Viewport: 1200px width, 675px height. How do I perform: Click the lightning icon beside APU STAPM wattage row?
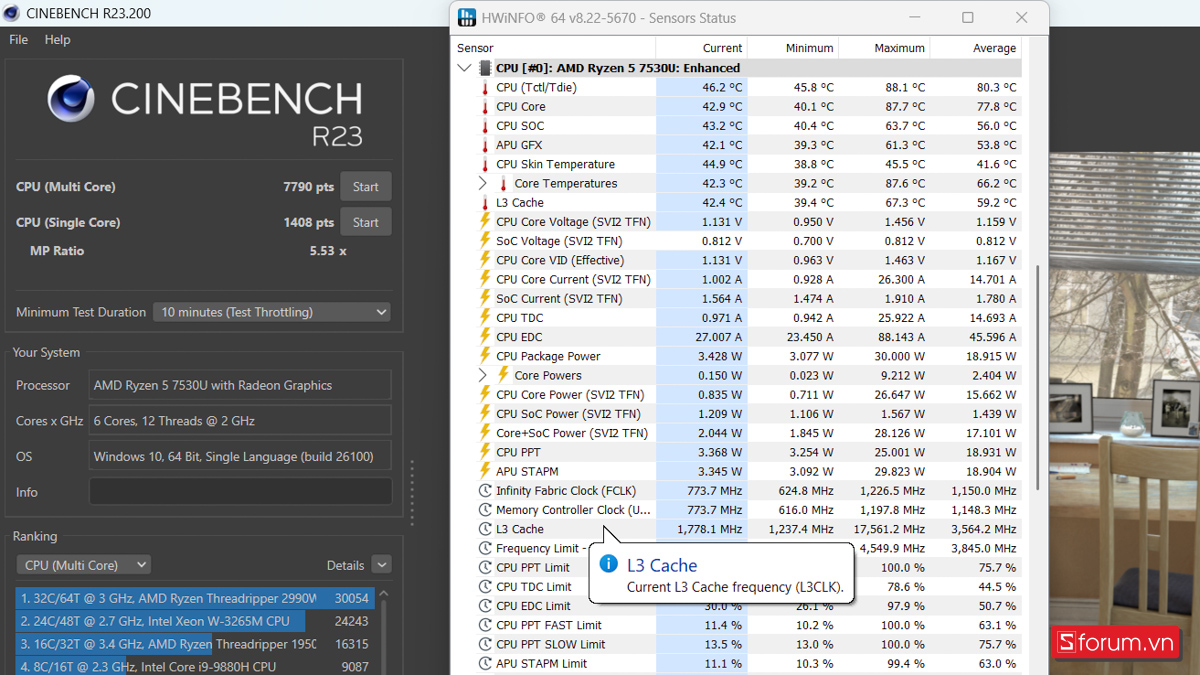pyautogui.click(x=485, y=471)
